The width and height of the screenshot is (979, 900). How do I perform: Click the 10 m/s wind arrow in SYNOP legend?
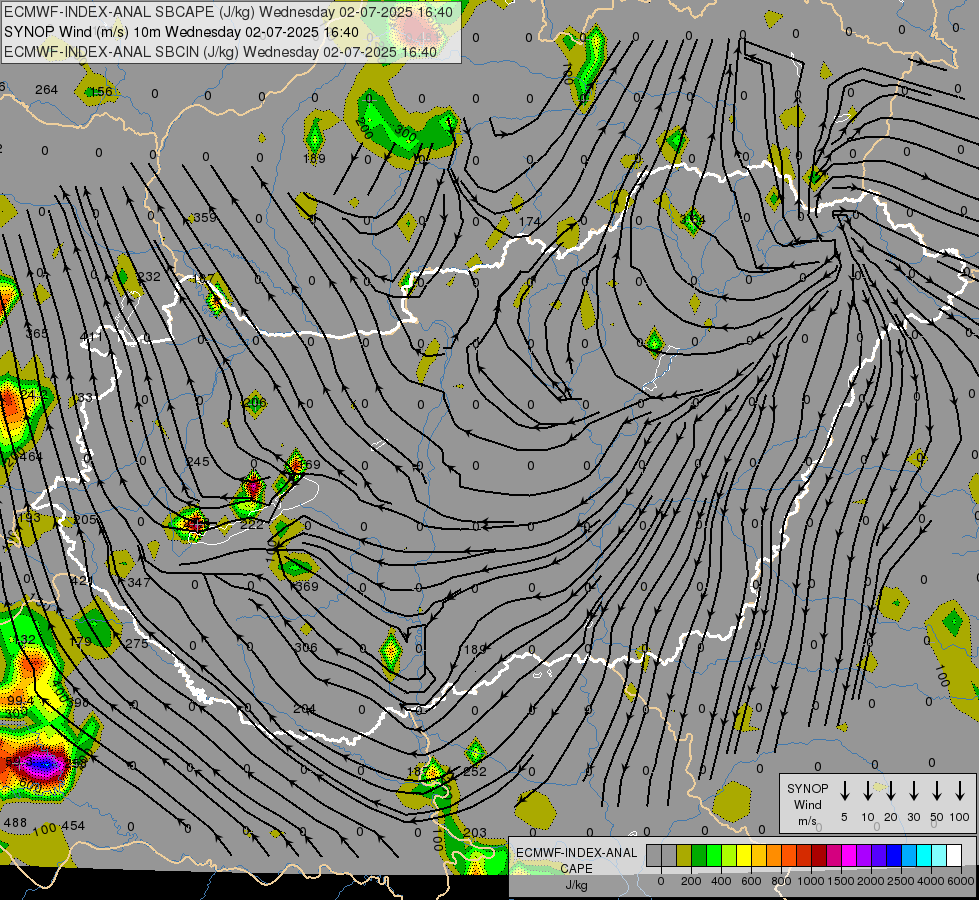pos(868,791)
